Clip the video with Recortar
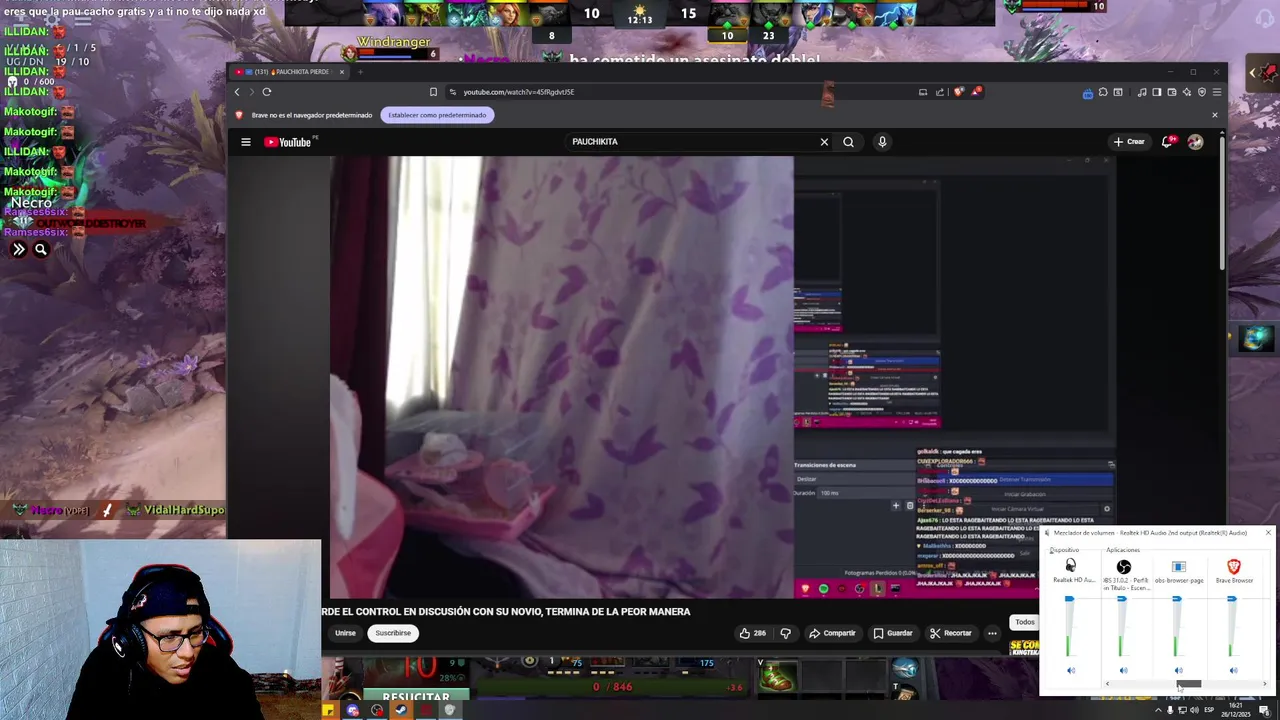 pos(951,633)
